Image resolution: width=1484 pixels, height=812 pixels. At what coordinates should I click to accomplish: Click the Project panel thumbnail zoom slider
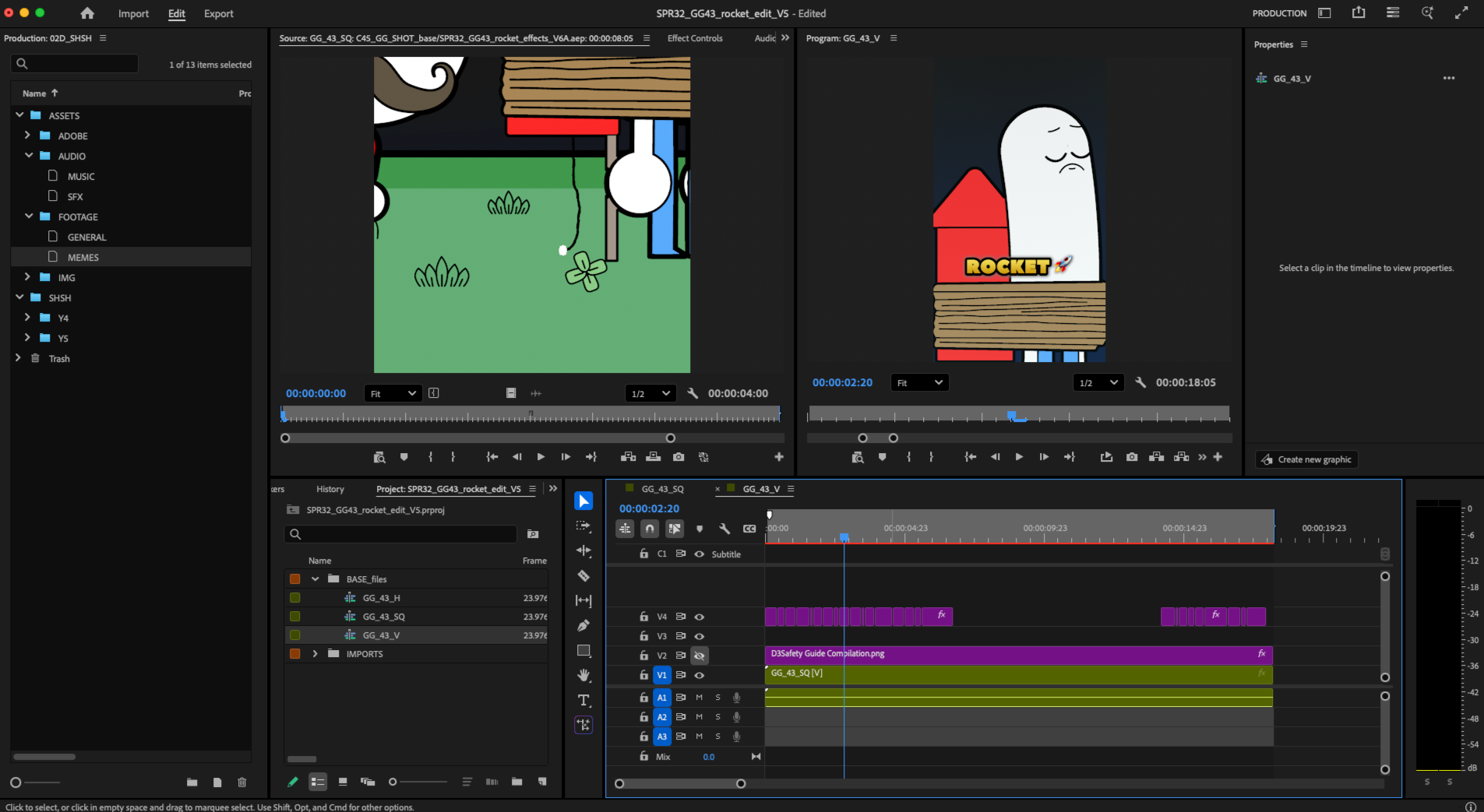(419, 782)
